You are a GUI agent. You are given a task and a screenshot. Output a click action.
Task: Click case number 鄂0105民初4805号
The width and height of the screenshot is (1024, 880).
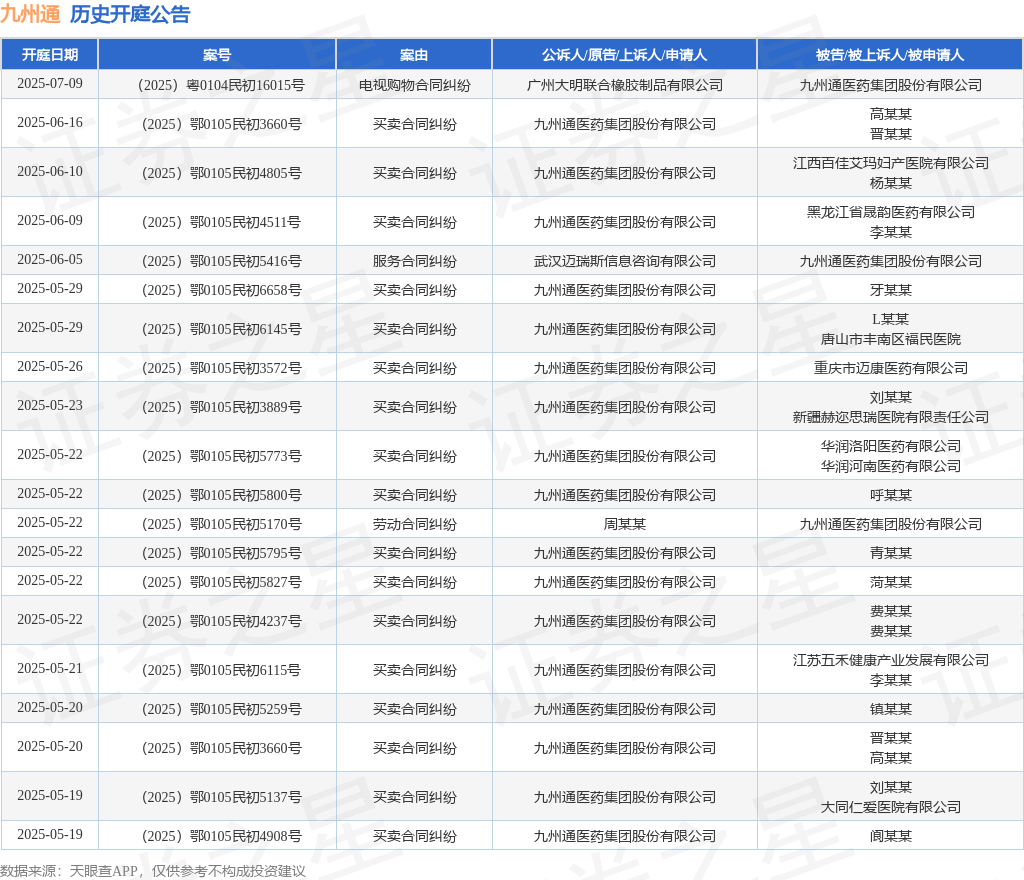221,173
